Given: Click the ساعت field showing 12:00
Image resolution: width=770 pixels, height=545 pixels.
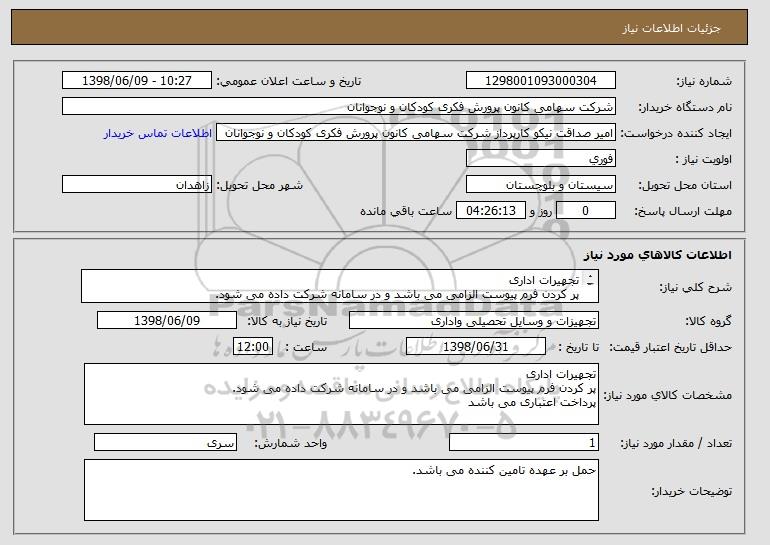Looking at the screenshot, I should coord(253,347).
